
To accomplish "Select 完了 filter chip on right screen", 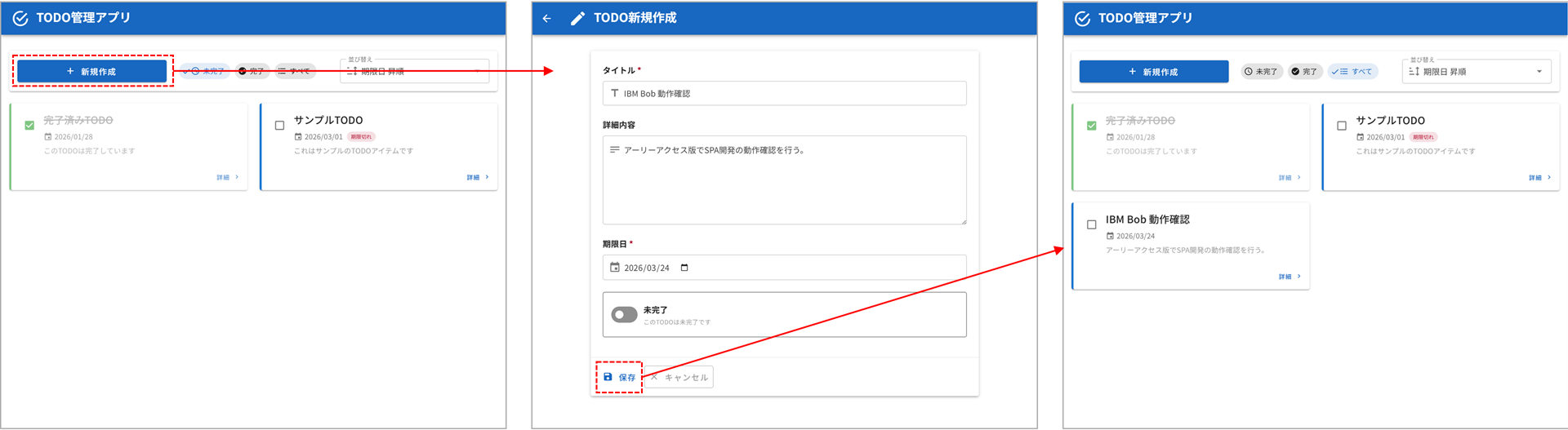I will (x=1303, y=72).
